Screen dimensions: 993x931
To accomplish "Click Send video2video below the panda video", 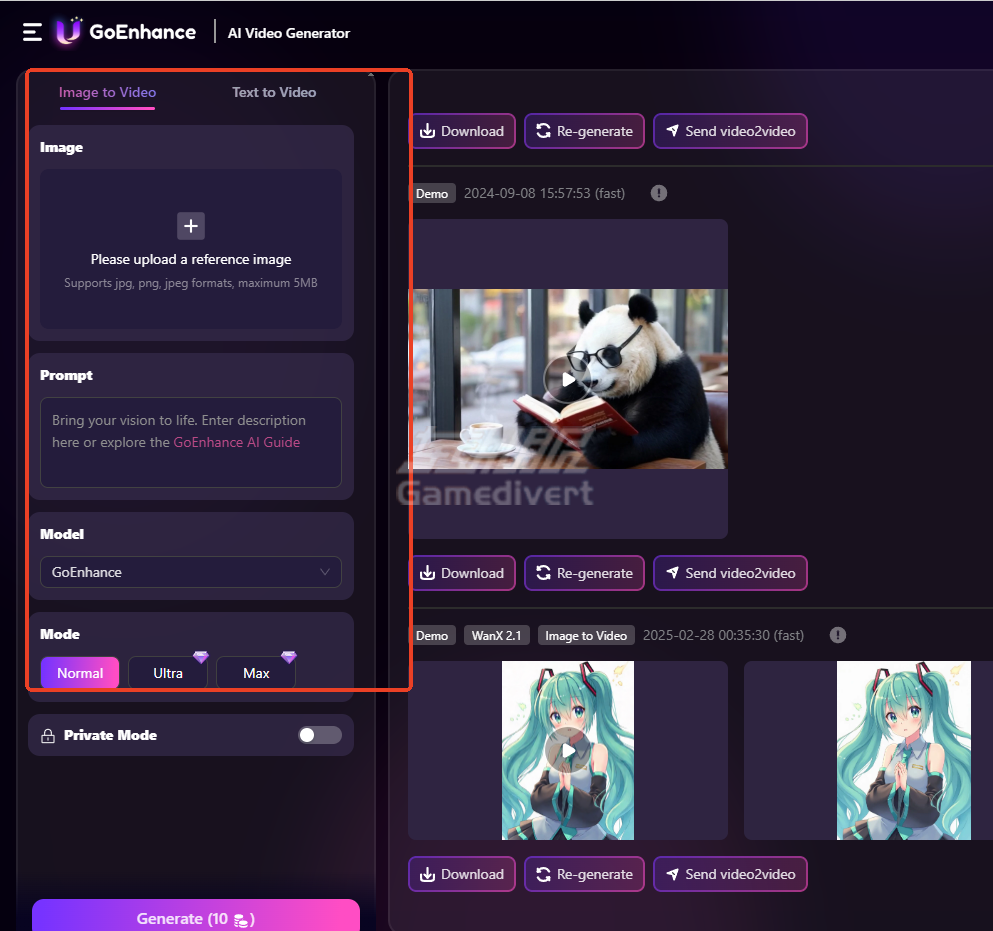I will pos(730,573).
